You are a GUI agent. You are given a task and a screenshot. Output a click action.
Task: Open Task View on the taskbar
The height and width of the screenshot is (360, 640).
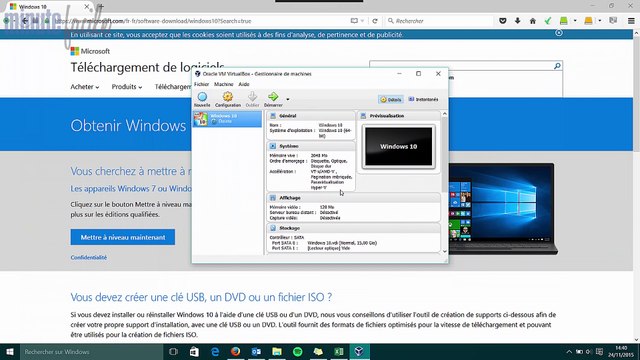[x=173, y=351]
